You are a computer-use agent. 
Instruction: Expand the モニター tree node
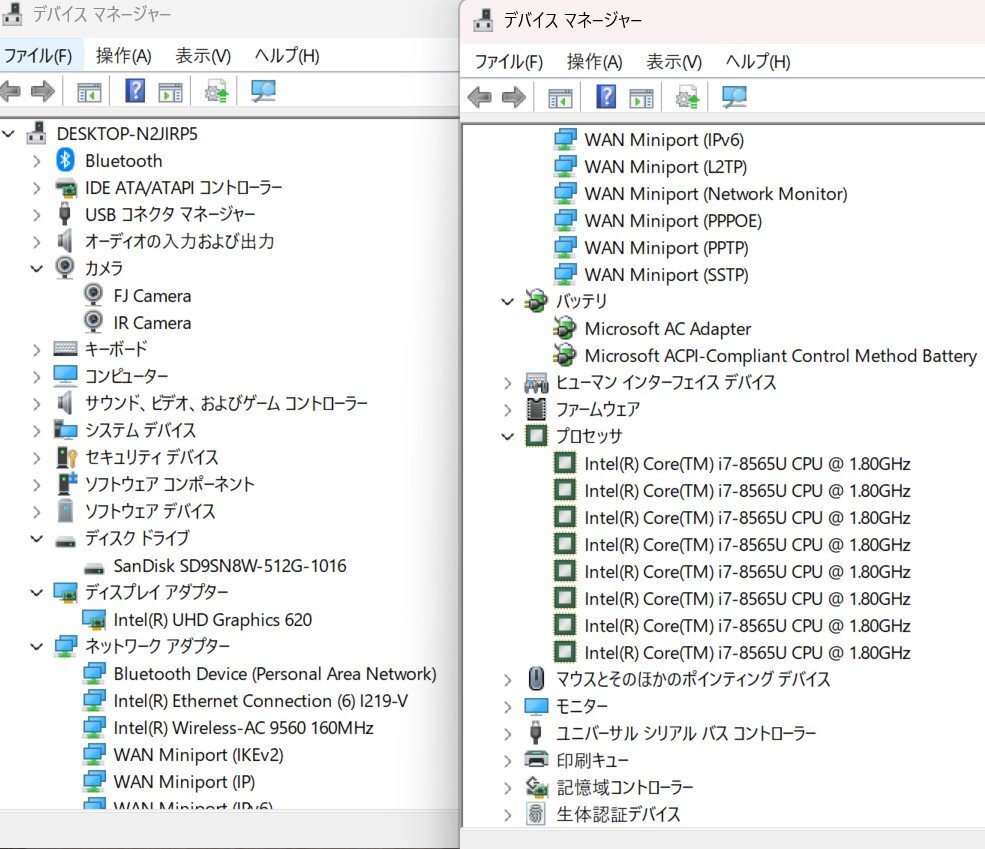(x=508, y=706)
